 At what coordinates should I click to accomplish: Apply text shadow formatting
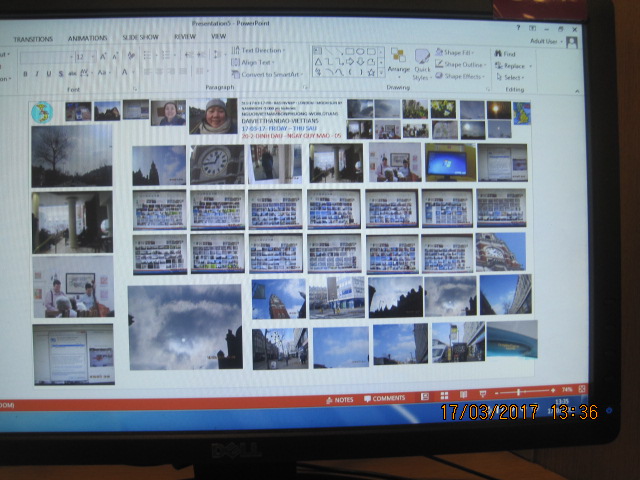(61, 73)
